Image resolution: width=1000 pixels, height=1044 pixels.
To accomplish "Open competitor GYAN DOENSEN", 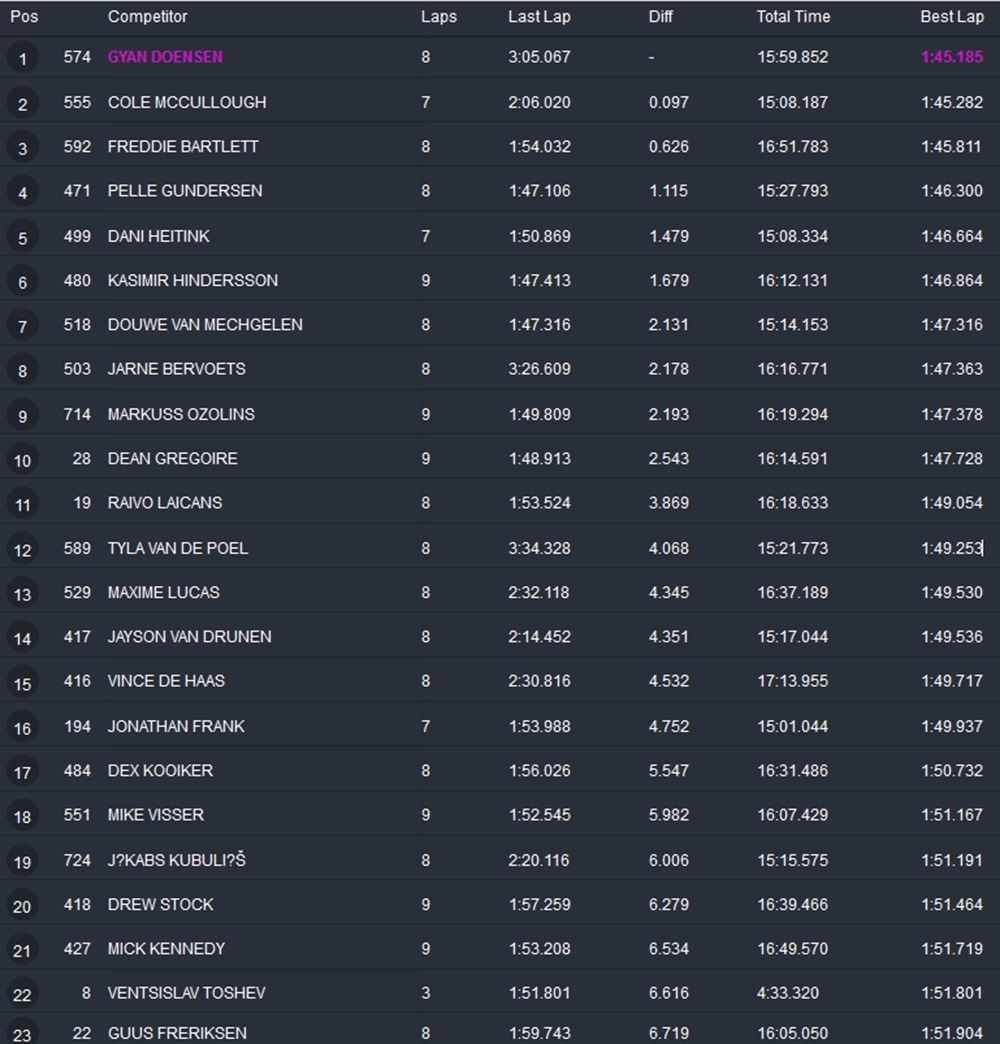I will click(x=165, y=57).
